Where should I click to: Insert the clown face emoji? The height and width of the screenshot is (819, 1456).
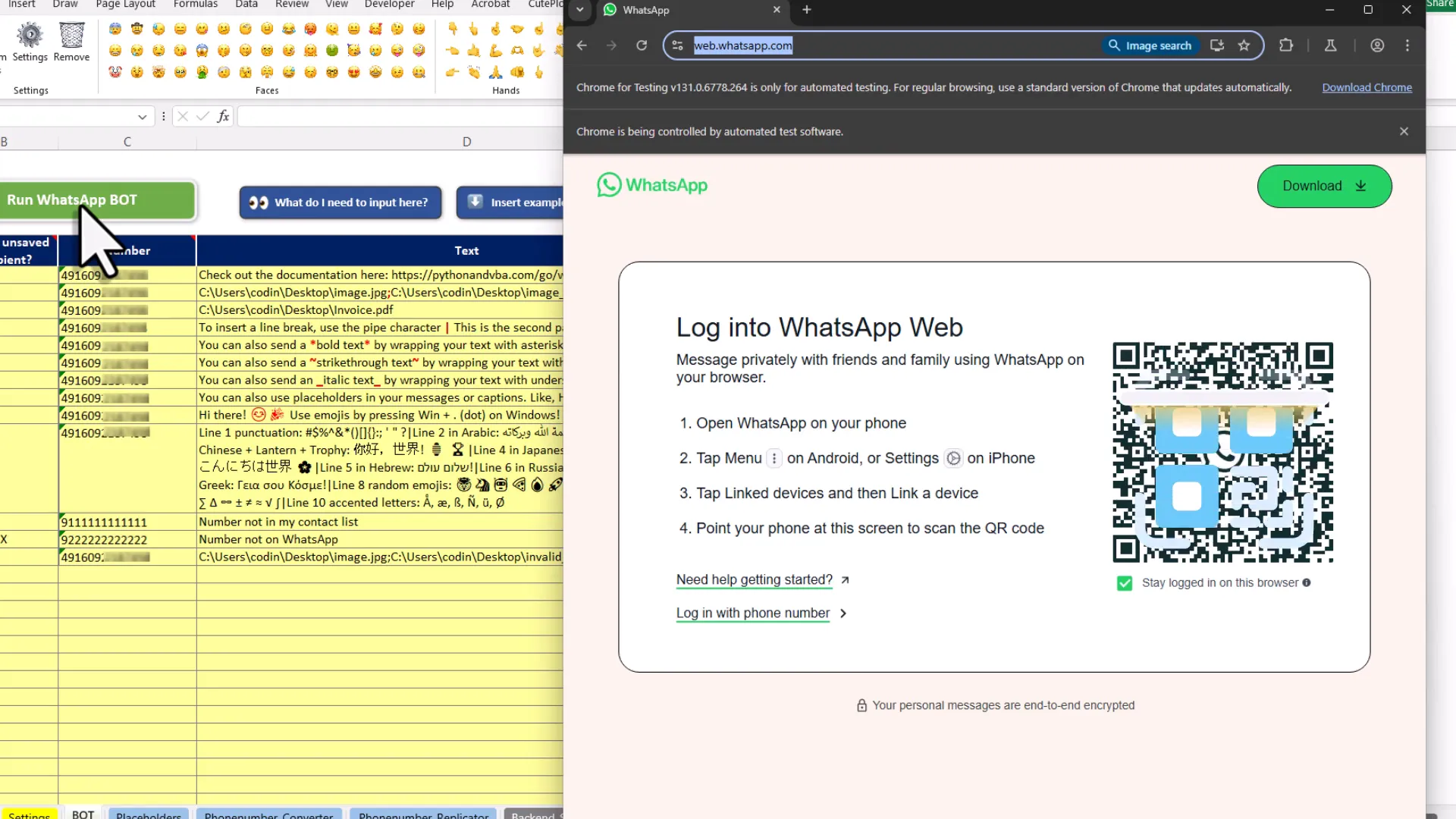115,72
